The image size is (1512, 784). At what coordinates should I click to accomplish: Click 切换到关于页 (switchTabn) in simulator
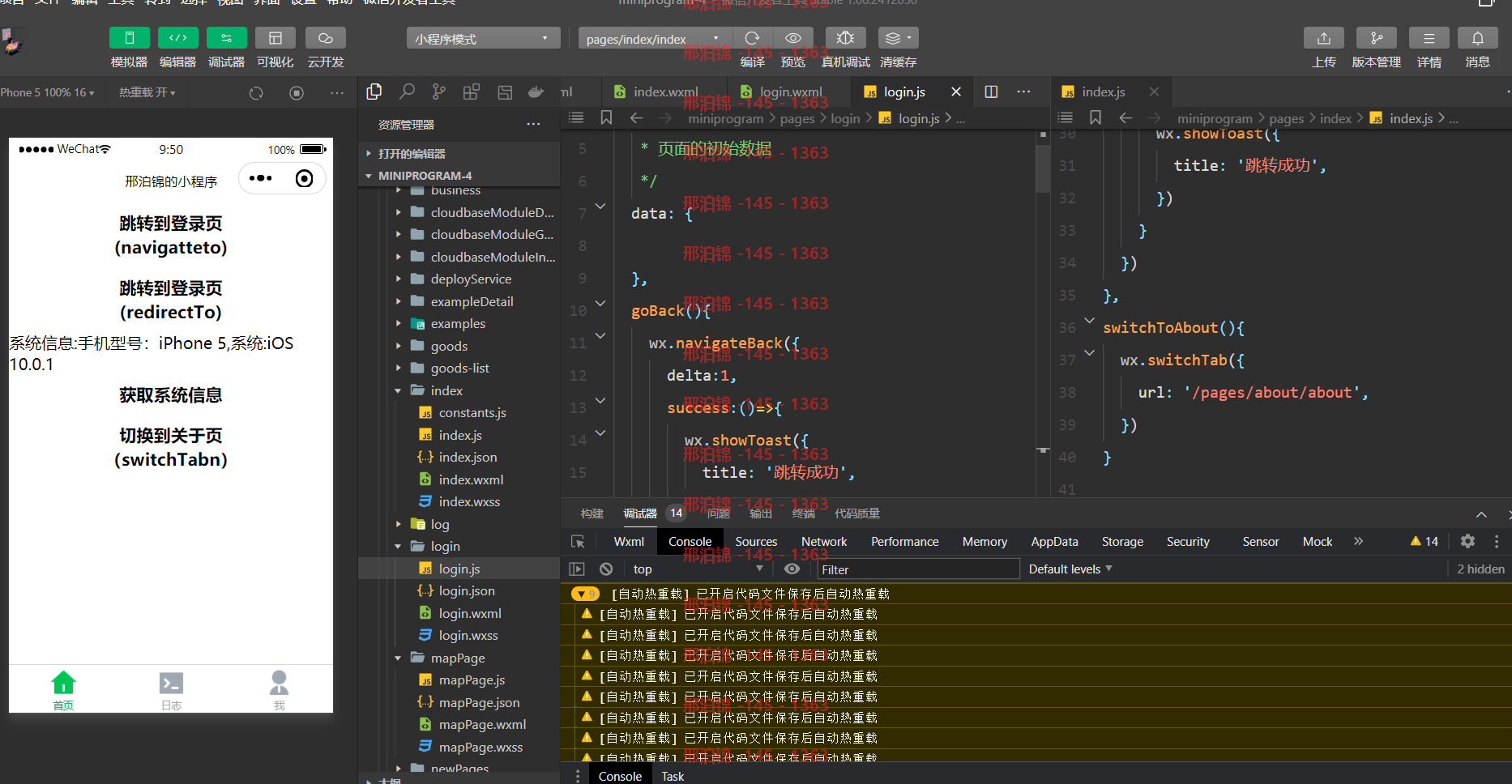171,447
